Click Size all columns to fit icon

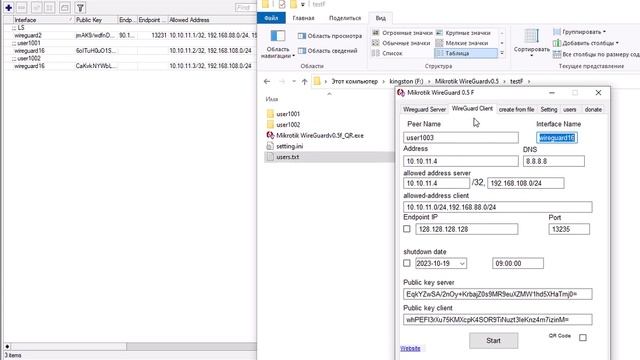(x=557, y=54)
